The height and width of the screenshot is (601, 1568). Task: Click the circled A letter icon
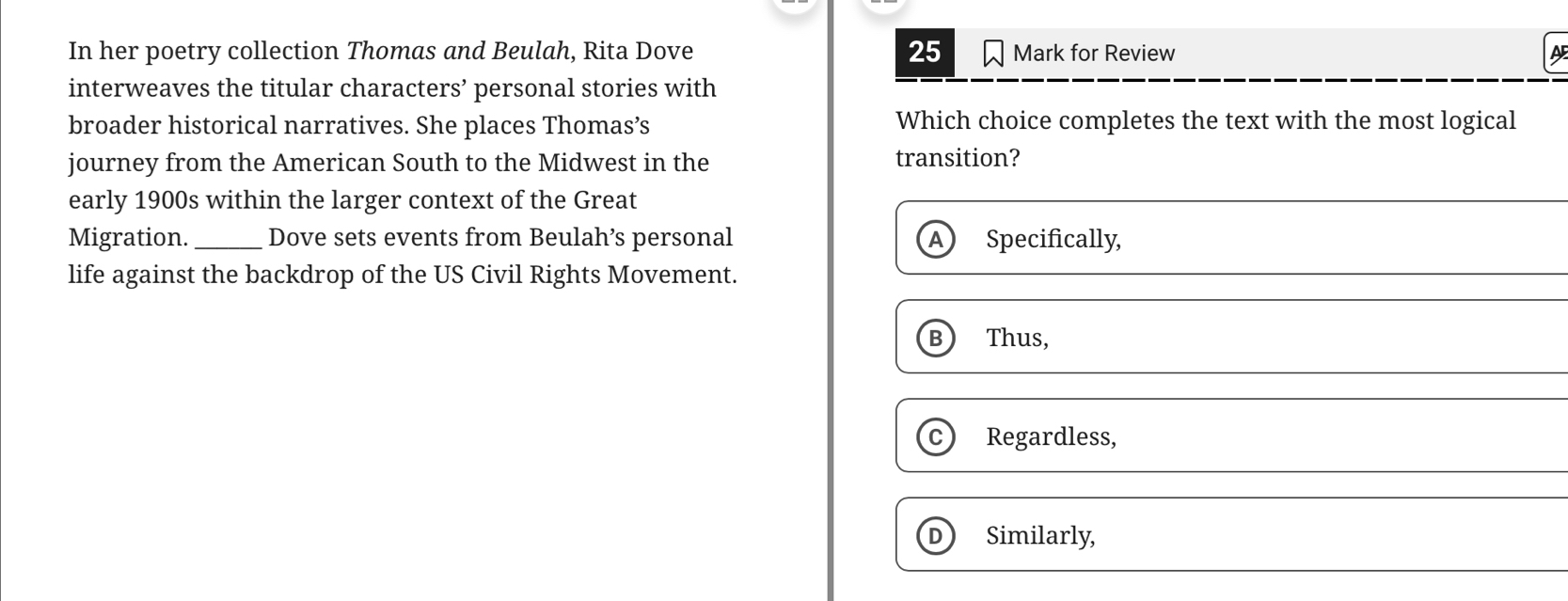[935, 240]
